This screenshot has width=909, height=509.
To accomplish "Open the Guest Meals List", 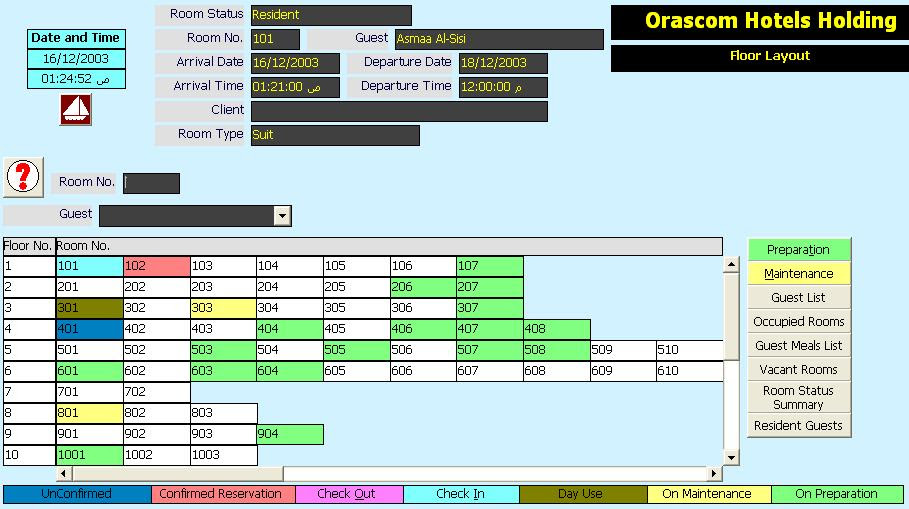I will click(x=798, y=346).
